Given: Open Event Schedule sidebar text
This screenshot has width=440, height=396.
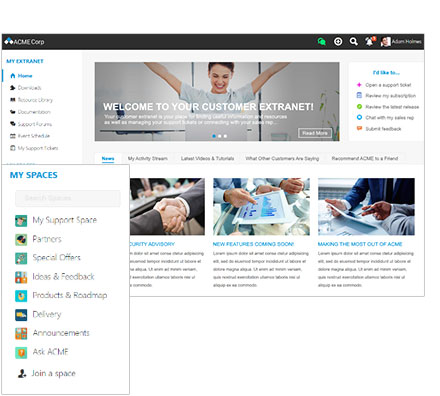Looking at the screenshot, I should tap(34, 136).
